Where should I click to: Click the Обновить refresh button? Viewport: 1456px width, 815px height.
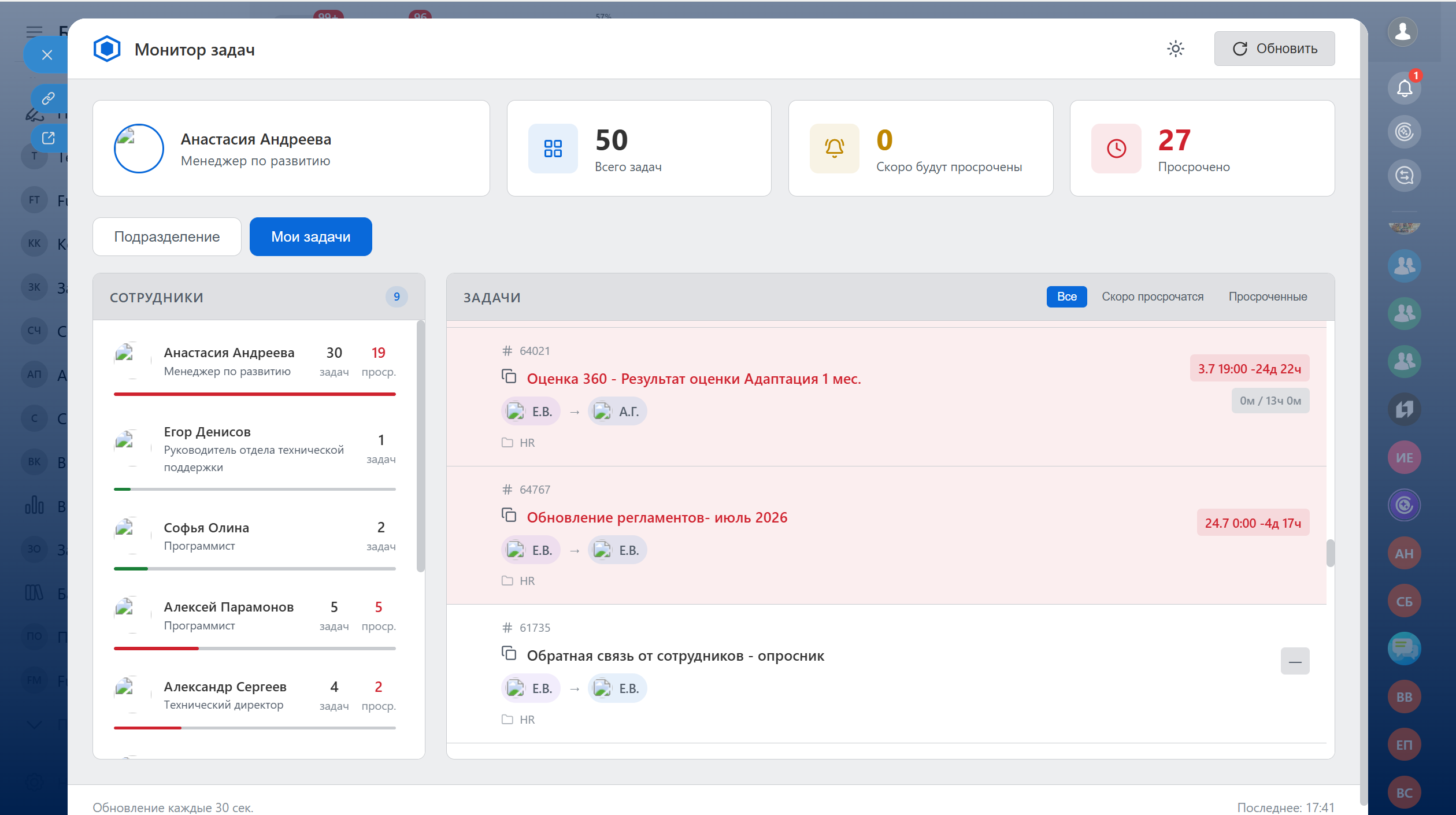(x=1274, y=49)
